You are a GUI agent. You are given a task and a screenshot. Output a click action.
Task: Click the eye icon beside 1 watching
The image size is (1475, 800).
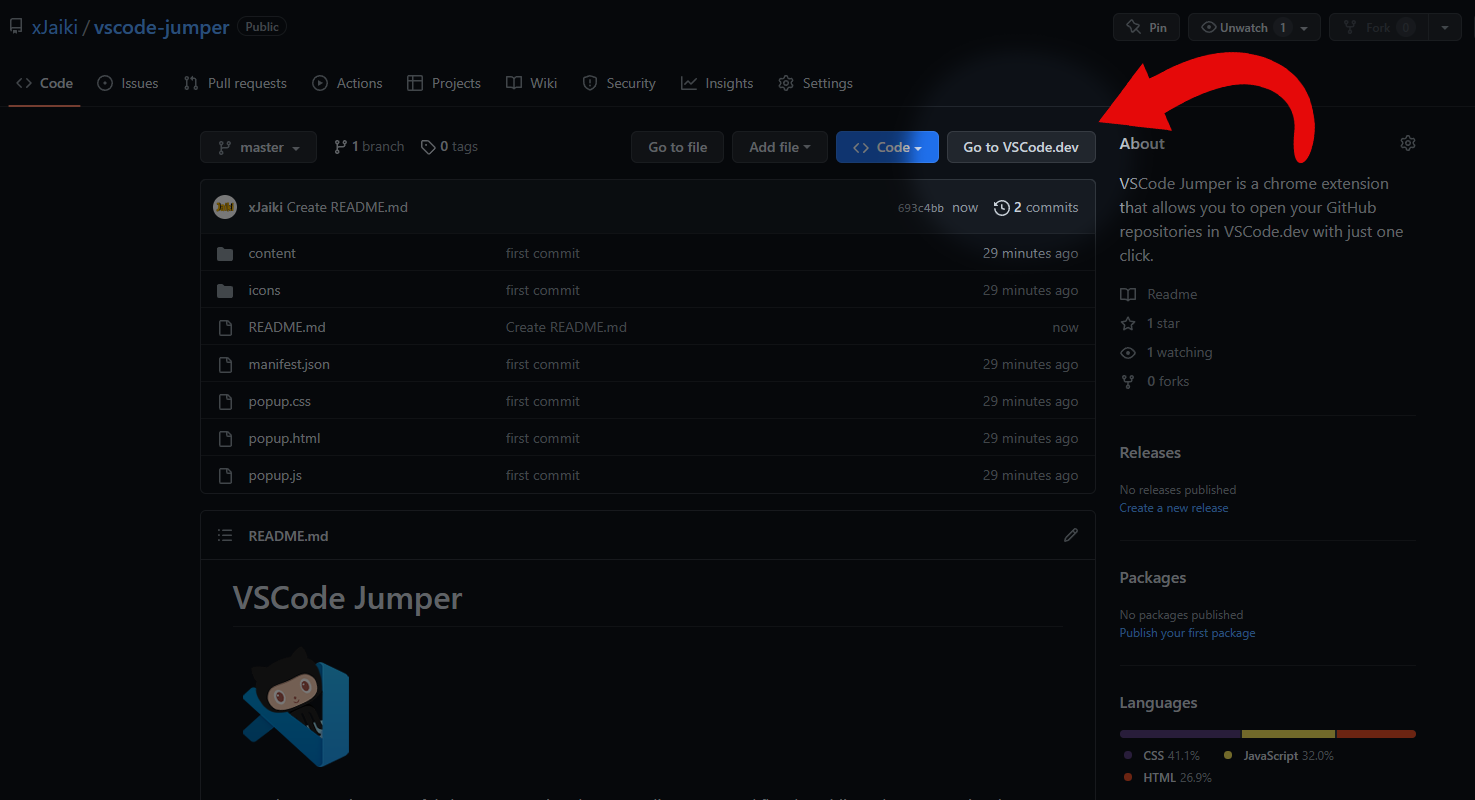point(1128,353)
